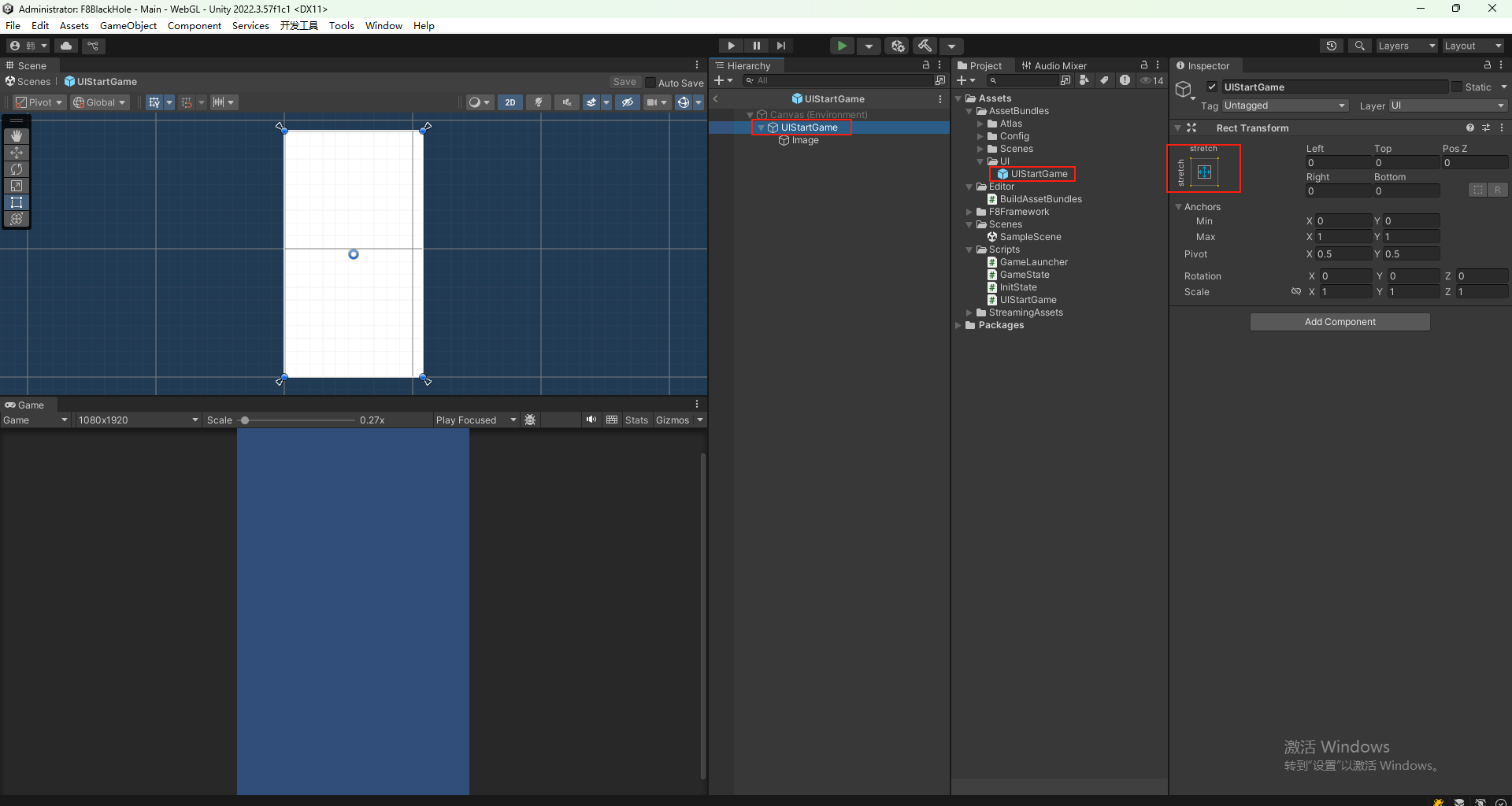Open the Play Focused dropdown

(x=476, y=420)
